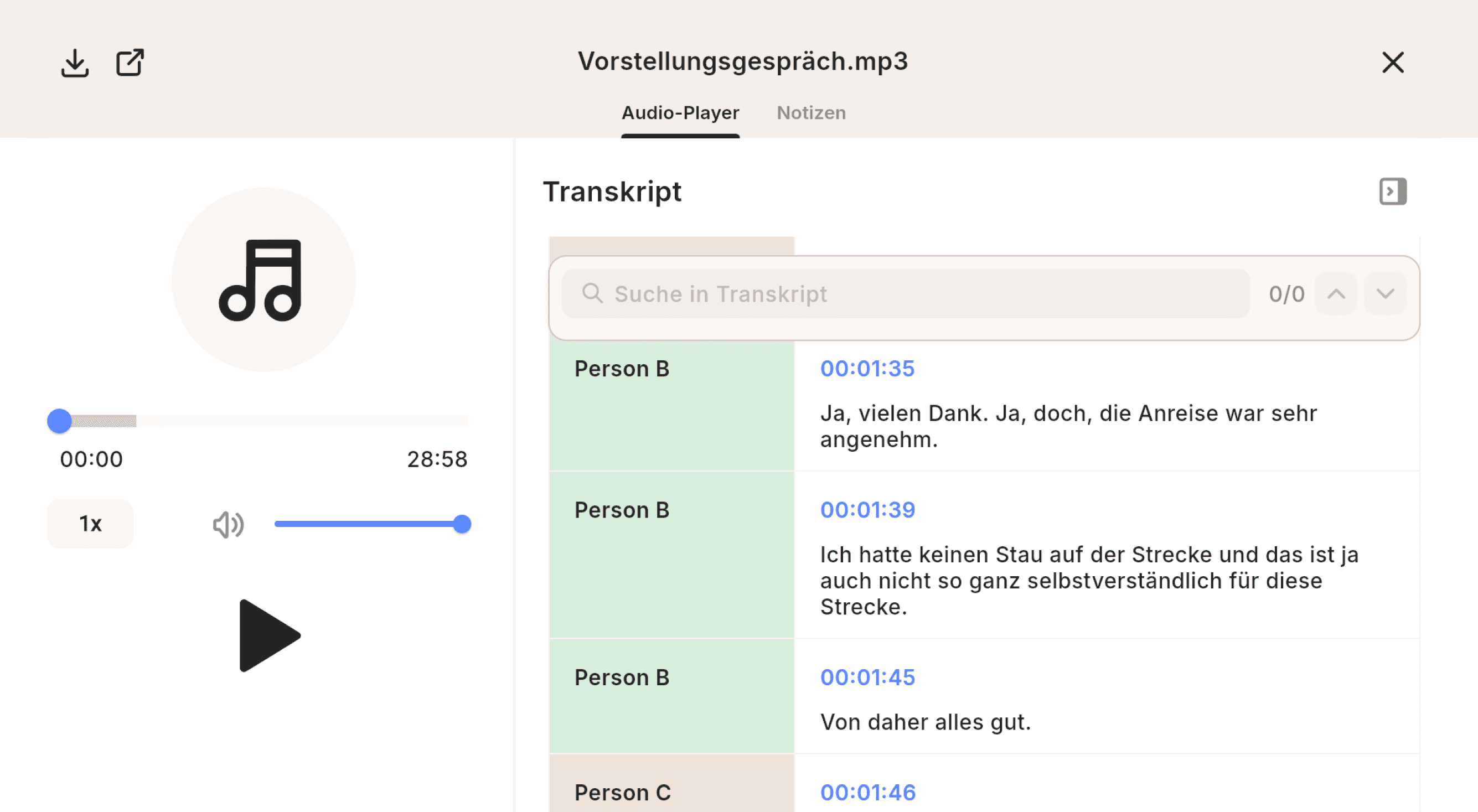Switch to the Notizen tab
Viewport: 1478px width, 812px height.
[x=811, y=113]
